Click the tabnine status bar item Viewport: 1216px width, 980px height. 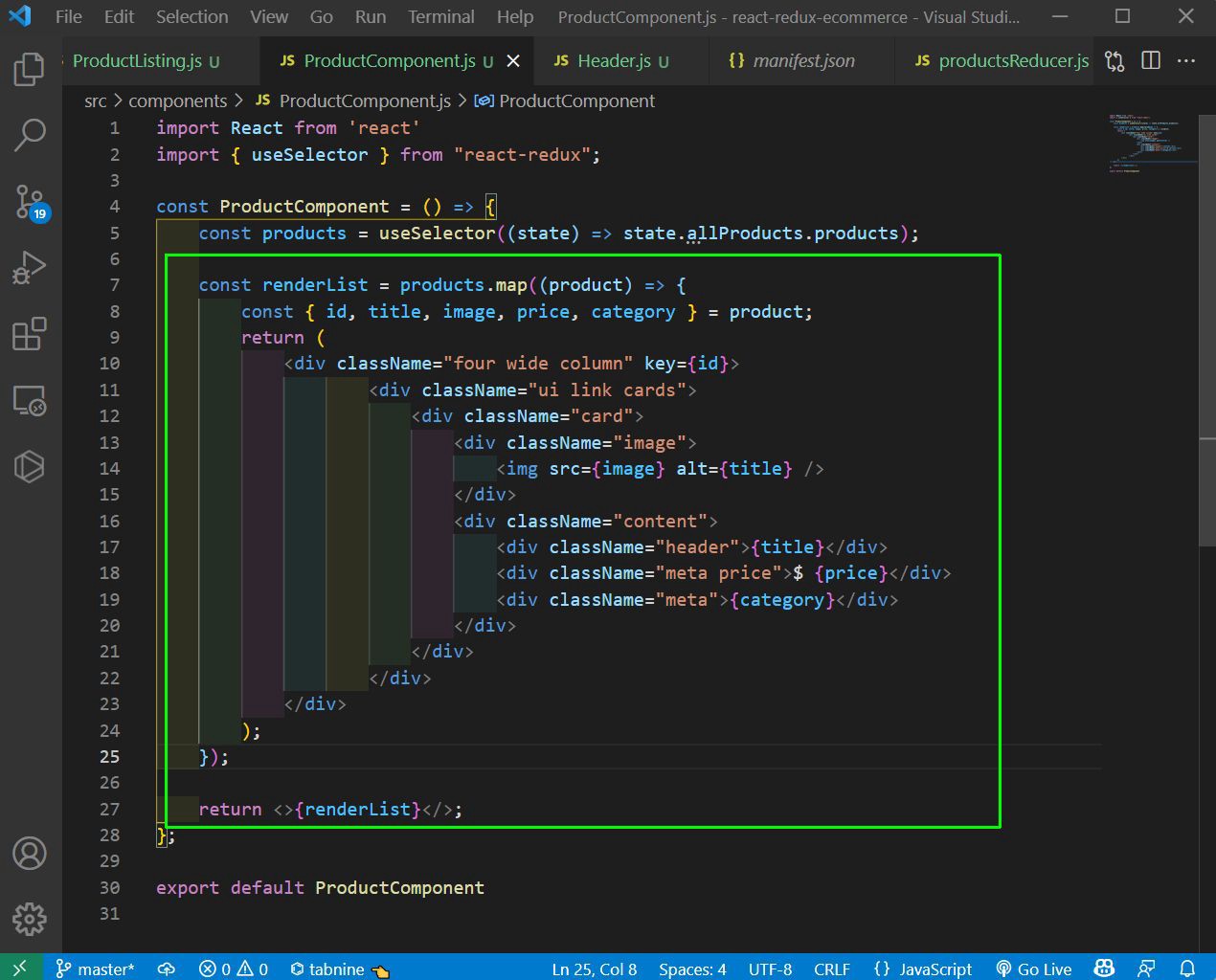(340, 969)
